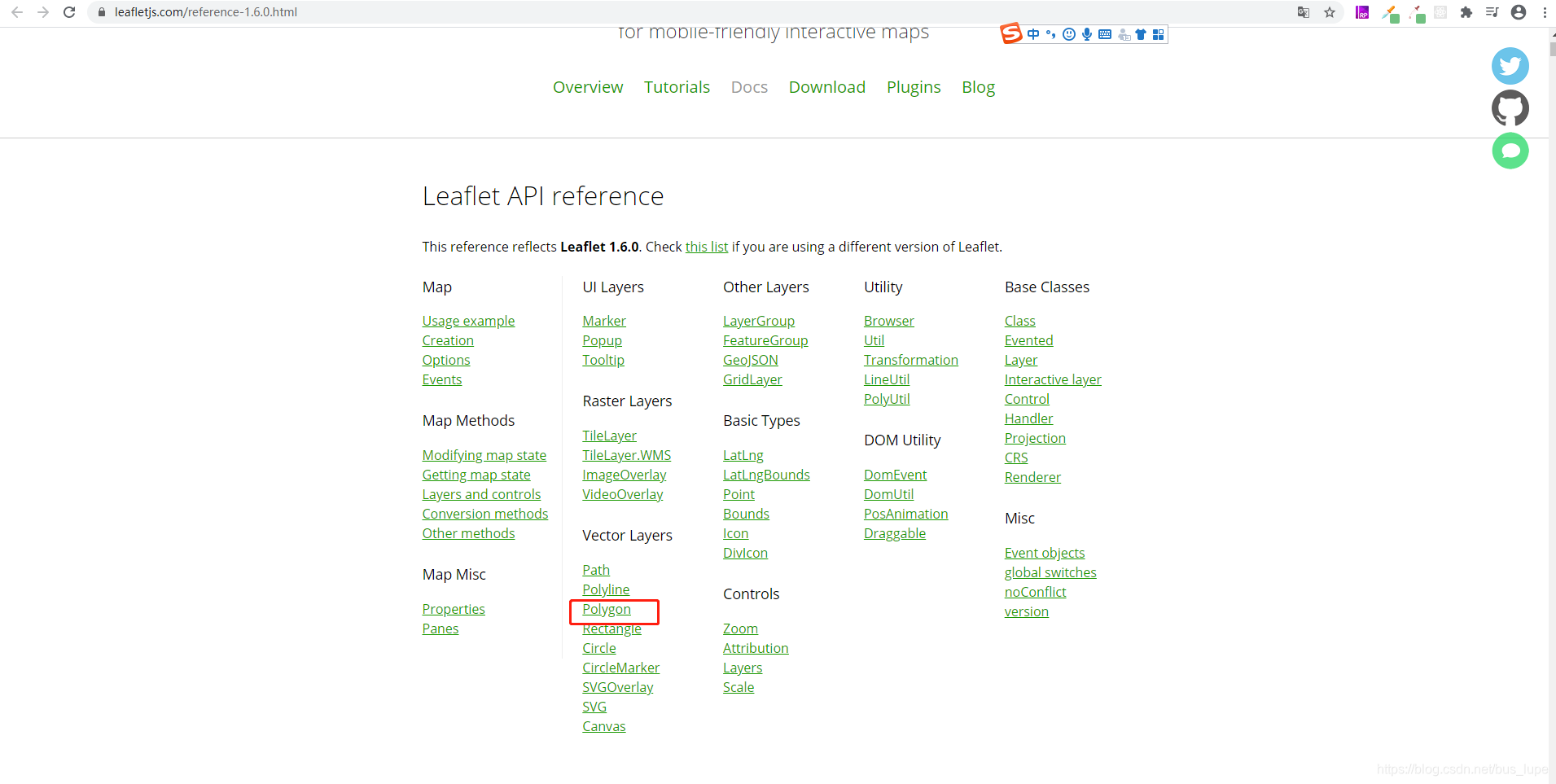Click the page scrollbar up arrow
The width and height of the screenshot is (1556, 784).
click(x=1552, y=34)
